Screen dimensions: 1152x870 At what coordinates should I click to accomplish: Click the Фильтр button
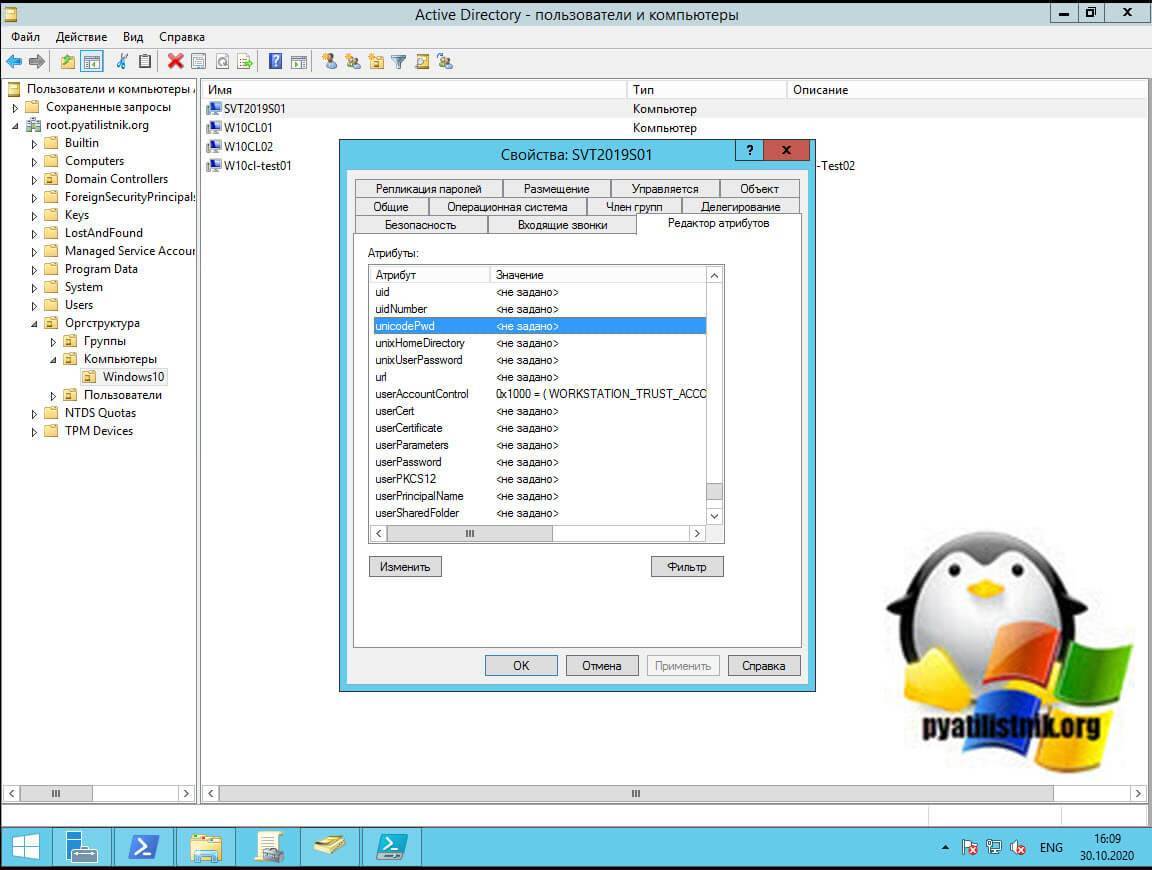click(x=686, y=567)
